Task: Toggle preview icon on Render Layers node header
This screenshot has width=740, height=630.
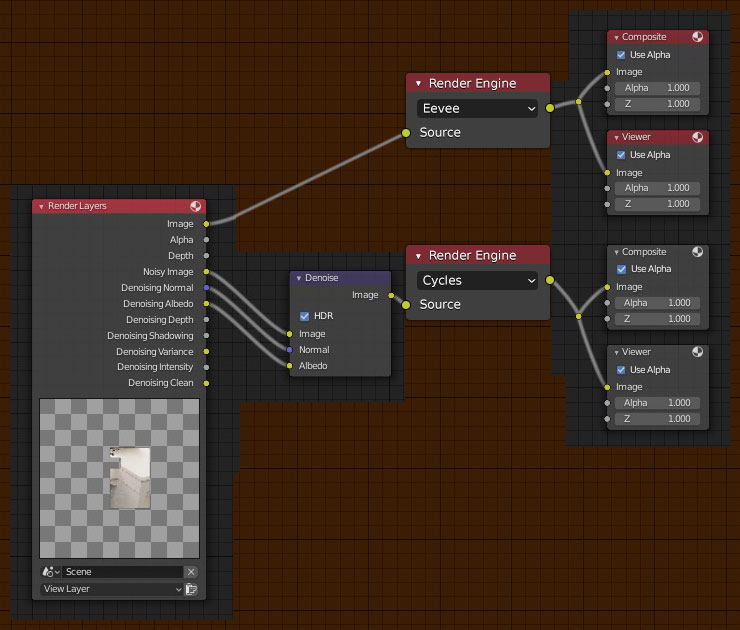Action: (x=195, y=206)
